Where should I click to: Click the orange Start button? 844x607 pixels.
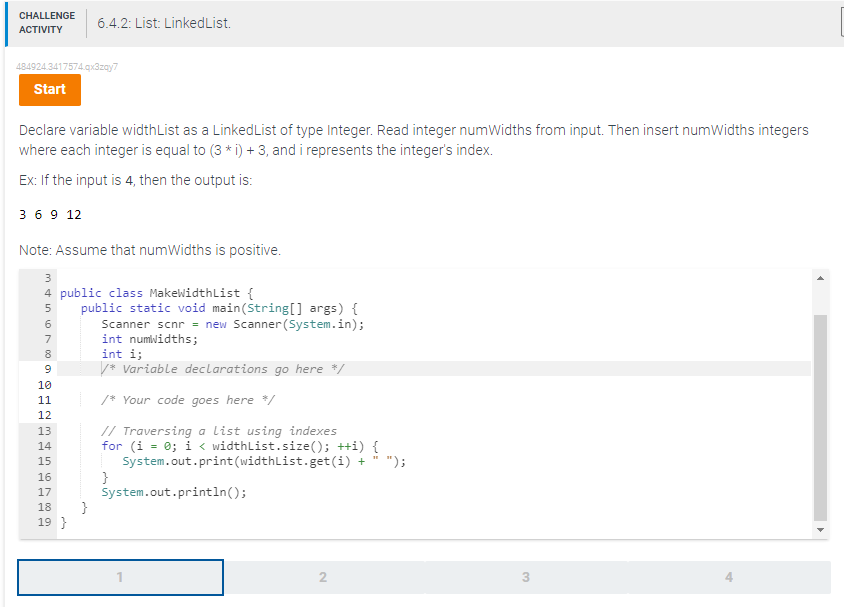click(50, 90)
